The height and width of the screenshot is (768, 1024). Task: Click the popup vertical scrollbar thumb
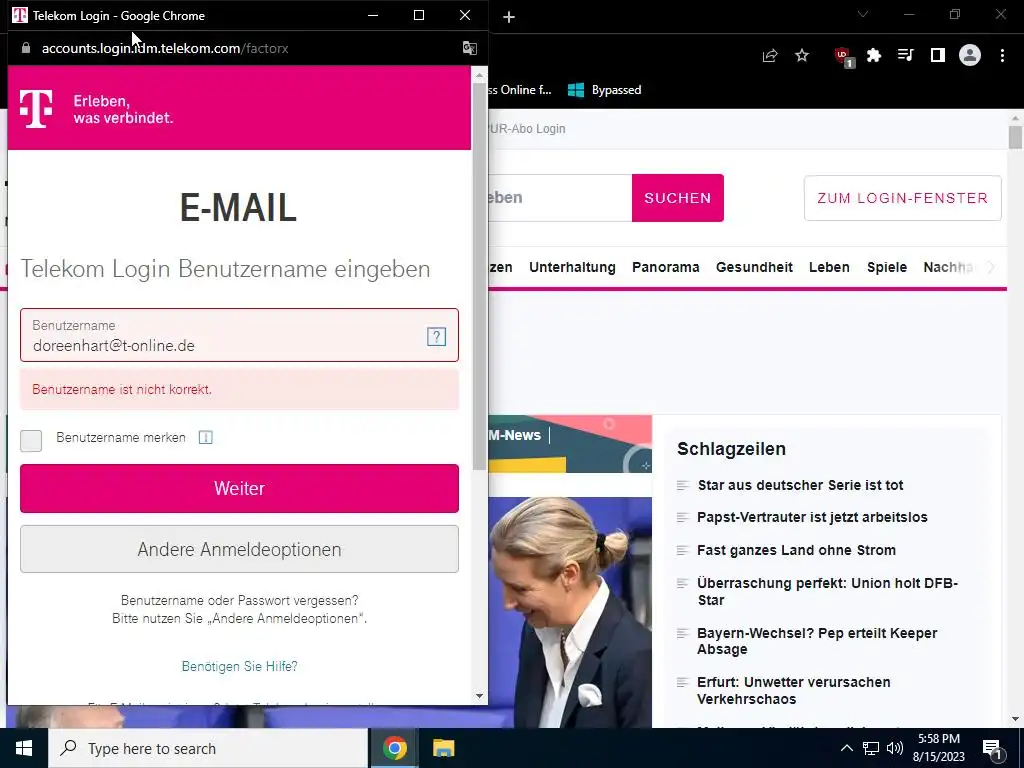[479, 277]
